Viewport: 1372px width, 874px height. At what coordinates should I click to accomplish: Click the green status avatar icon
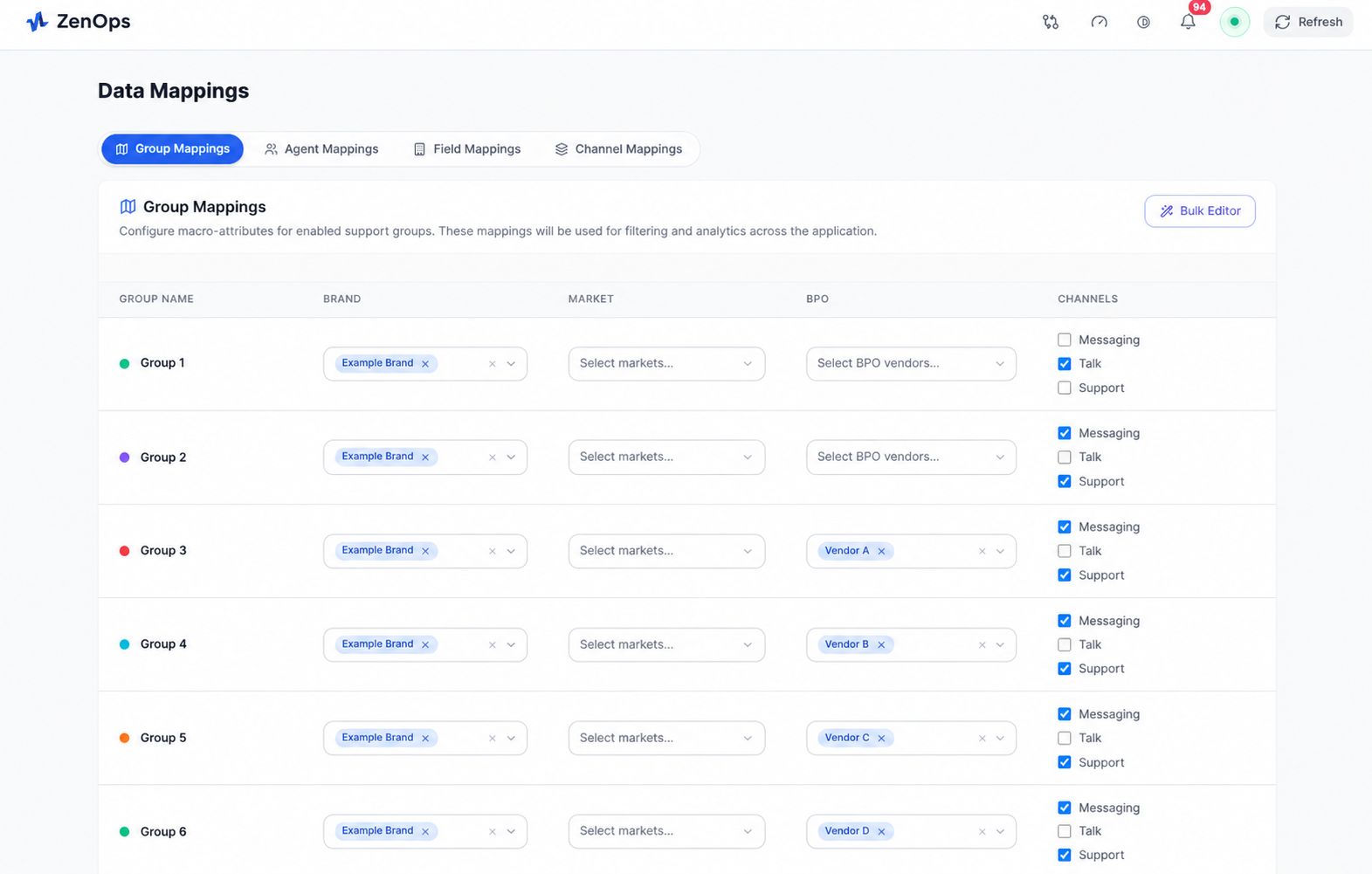coord(1234,22)
